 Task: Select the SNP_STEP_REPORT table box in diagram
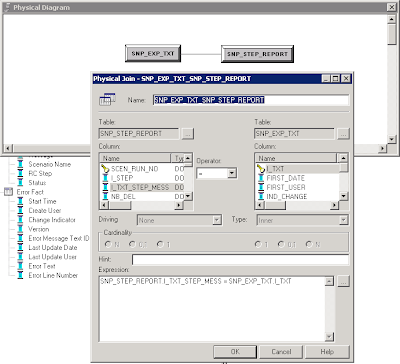[x=257, y=54]
